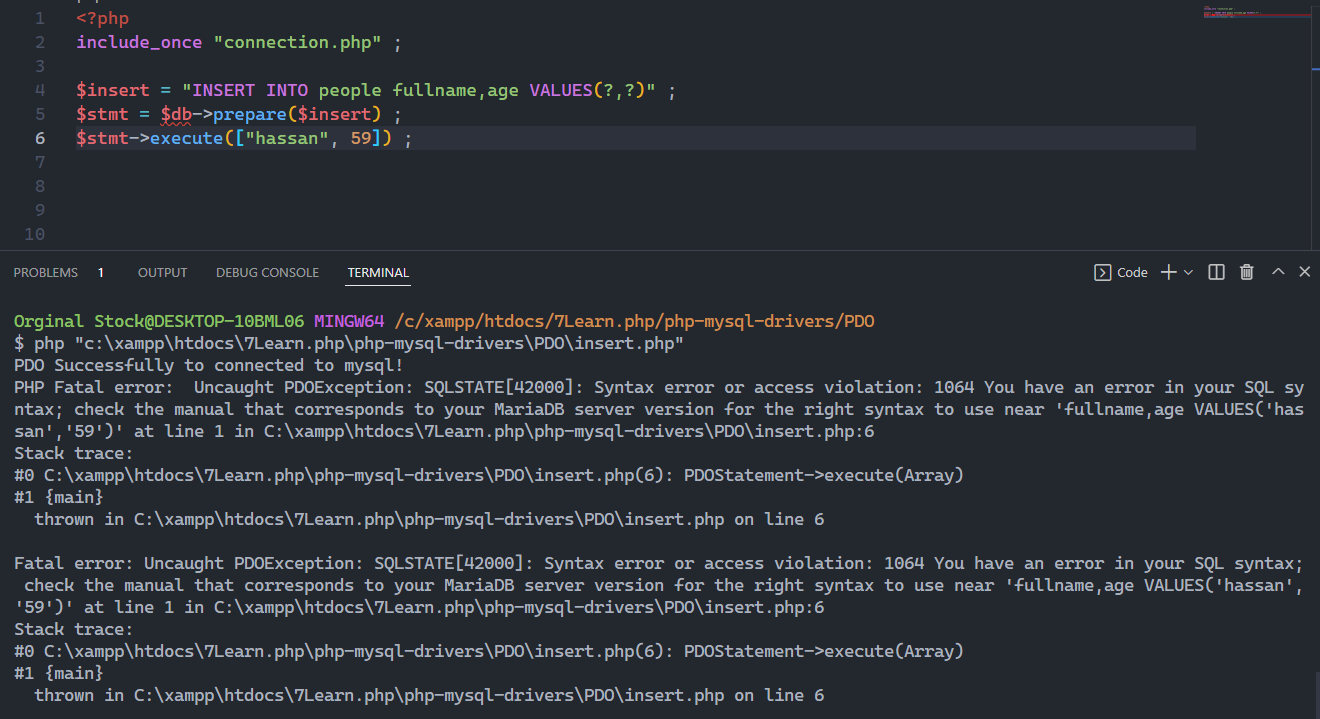Click the first '#1 {main}' line

click(x=59, y=497)
